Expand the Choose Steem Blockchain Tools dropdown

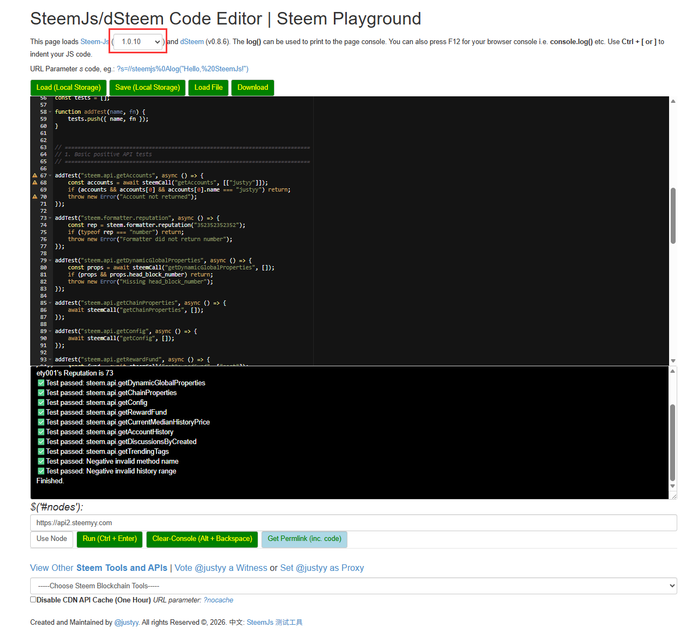coord(354,586)
